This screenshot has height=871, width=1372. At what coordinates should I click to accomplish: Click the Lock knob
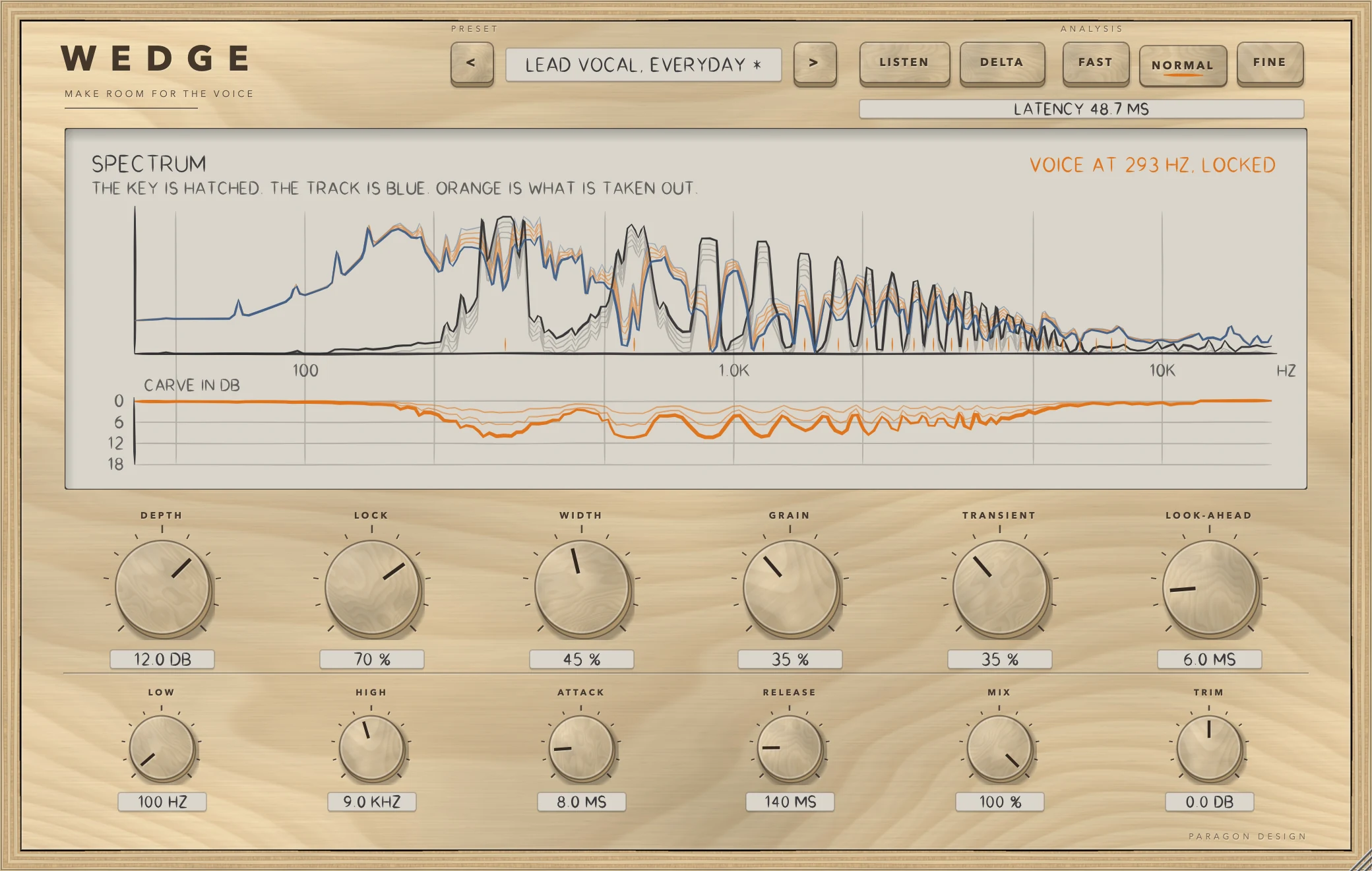coord(372,588)
